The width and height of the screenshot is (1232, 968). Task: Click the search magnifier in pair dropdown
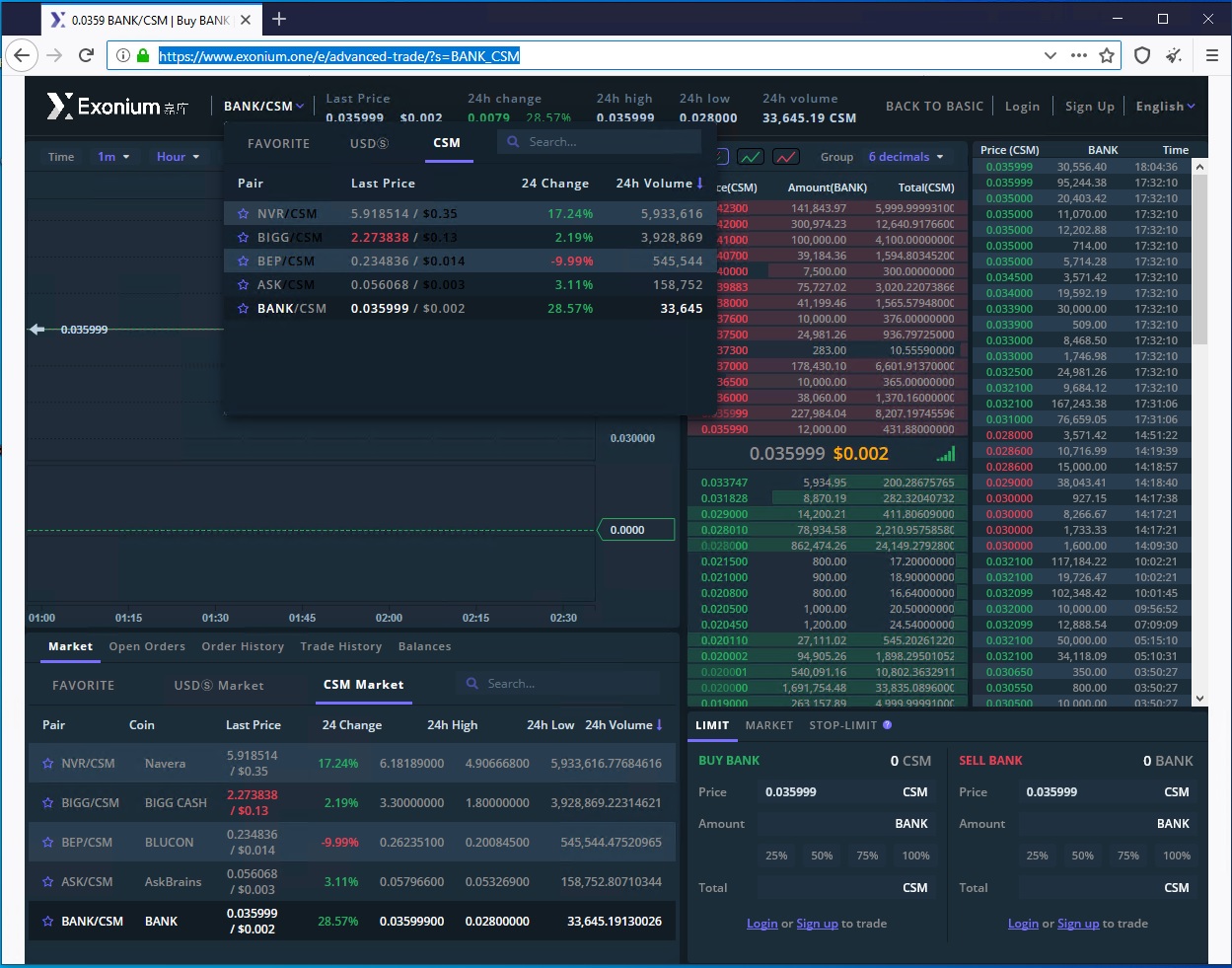pos(513,142)
